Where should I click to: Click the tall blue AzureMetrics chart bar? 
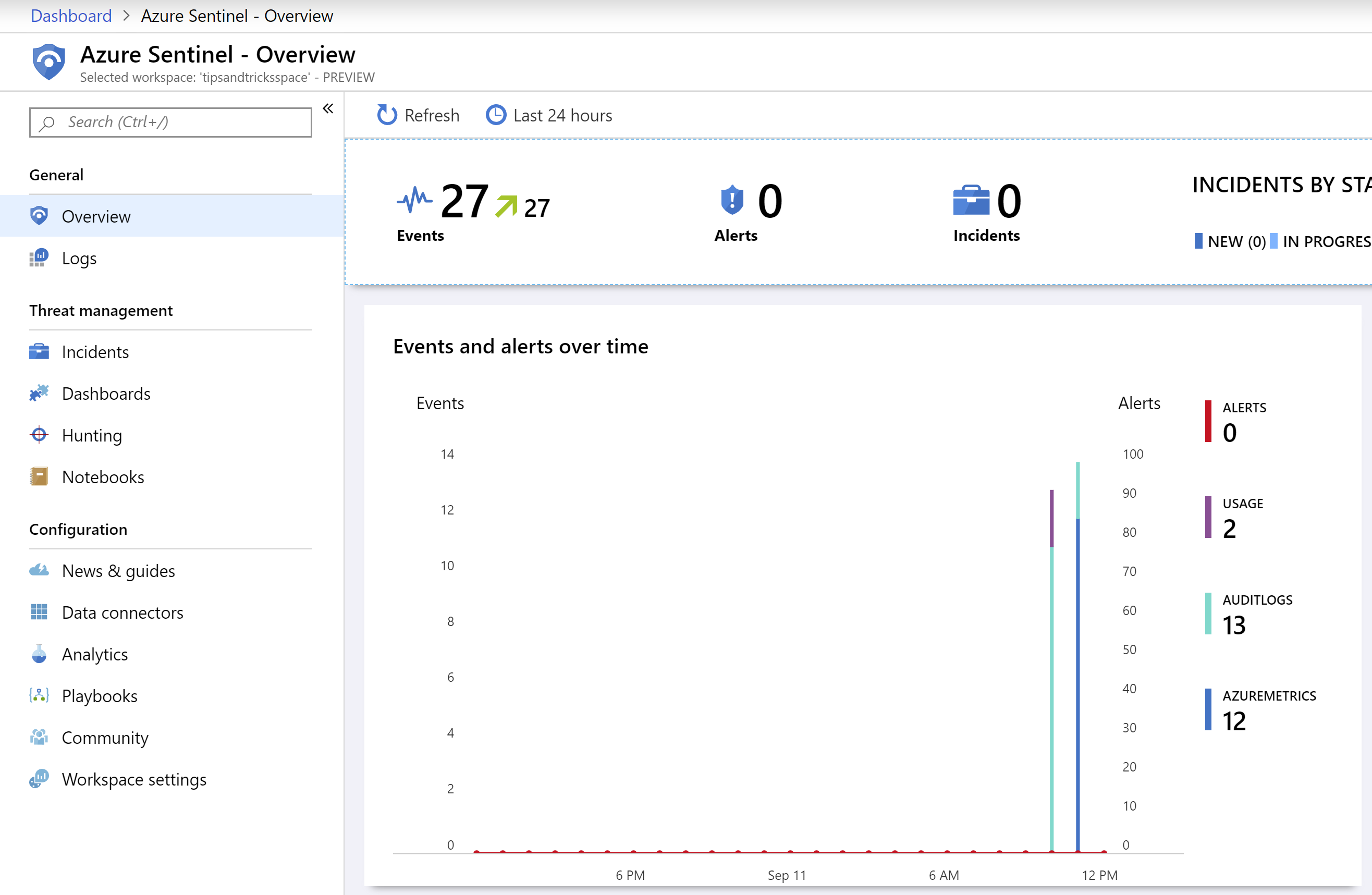[x=1078, y=684]
